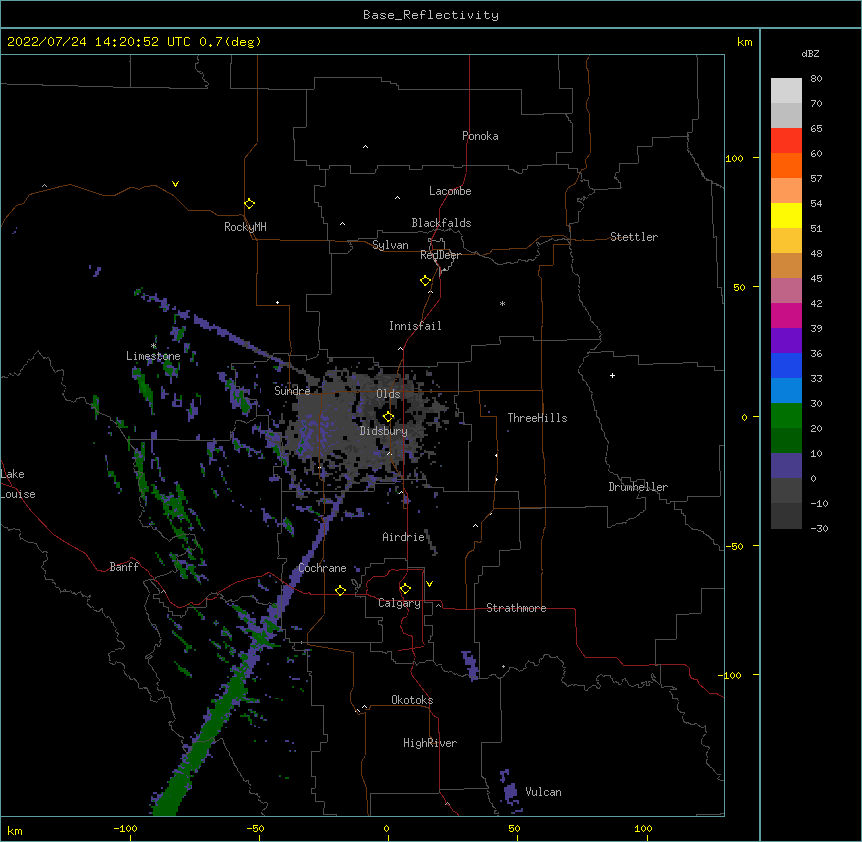Viewport: 862px width, 842px height.
Task: Select the 54 dBZ yellow color swatch
Action: pyautogui.click(x=786, y=215)
